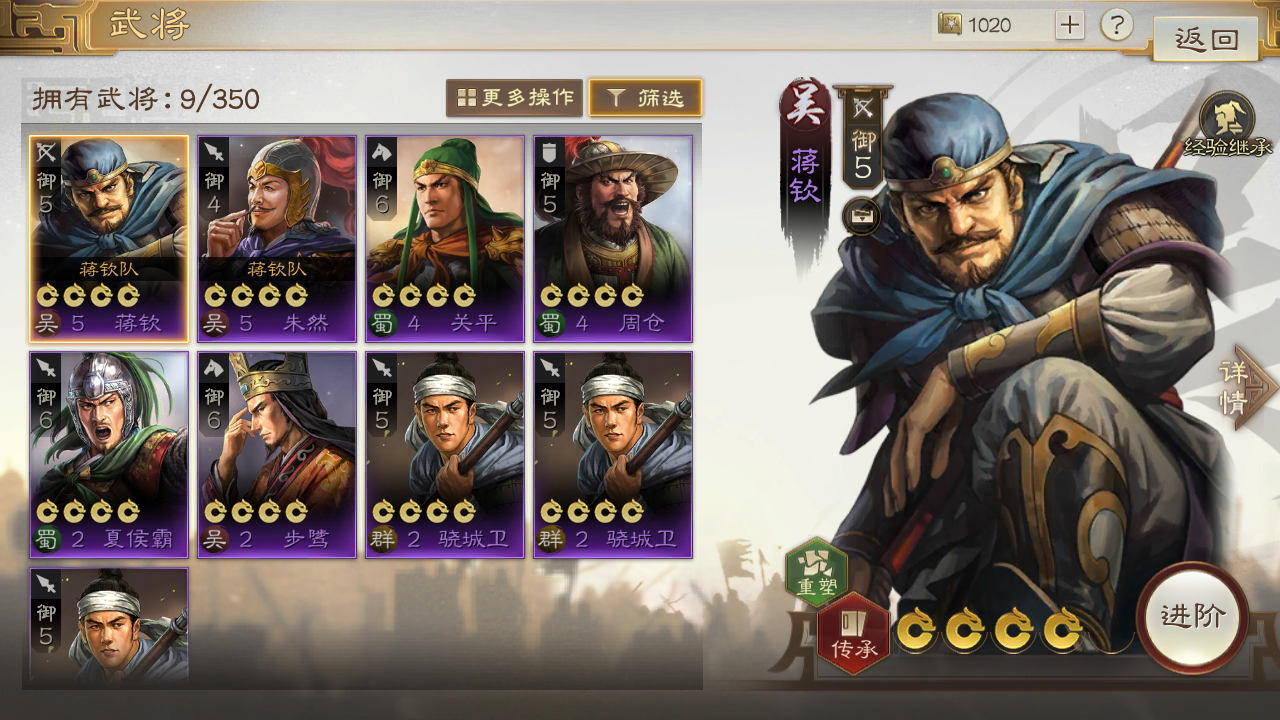Screen dimensions: 1280x720
Task: Click the round 进阶 advance button
Action: point(1192,616)
